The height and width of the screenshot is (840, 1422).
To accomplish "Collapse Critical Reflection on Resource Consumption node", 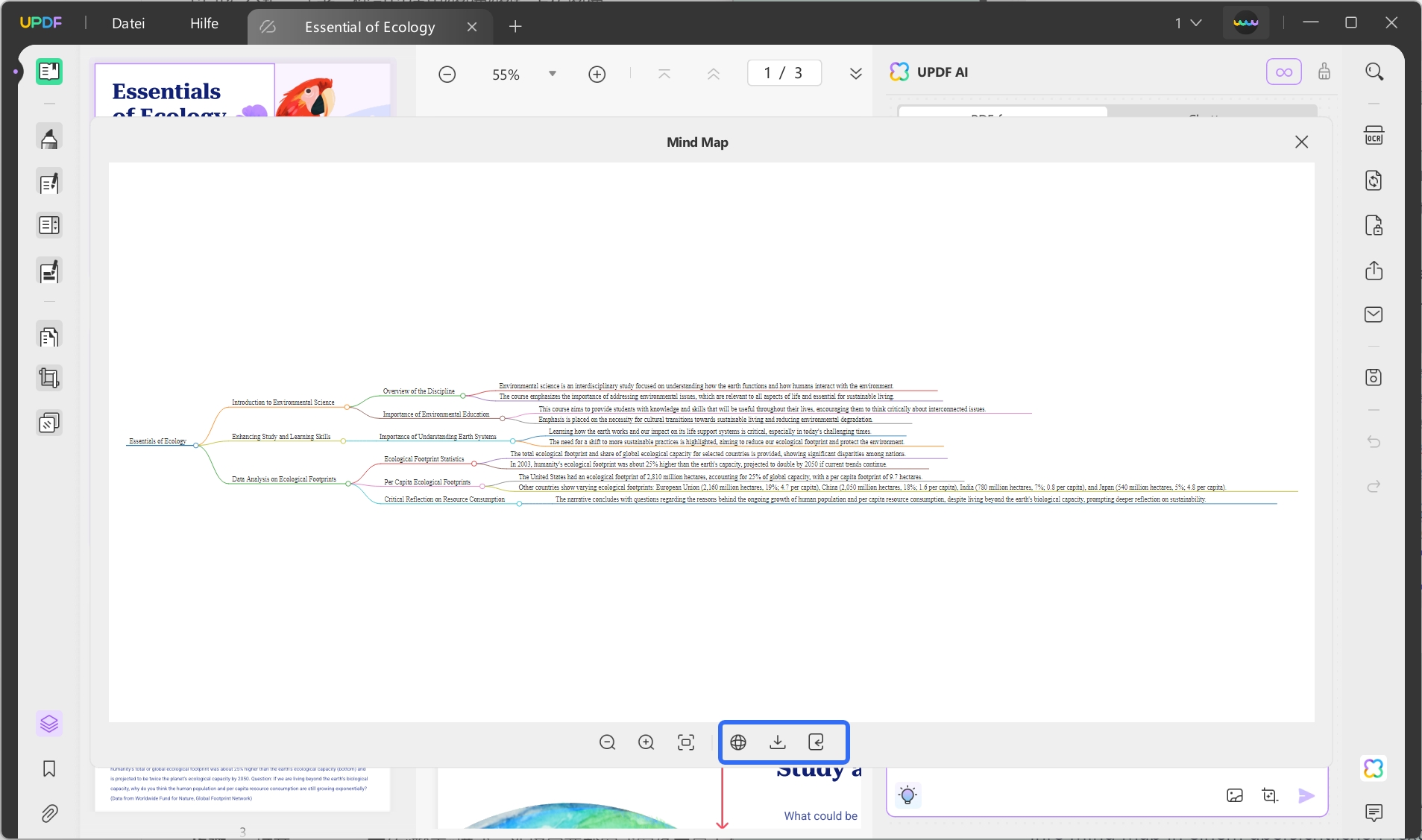I will pyautogui.click(x=519, y=504).
